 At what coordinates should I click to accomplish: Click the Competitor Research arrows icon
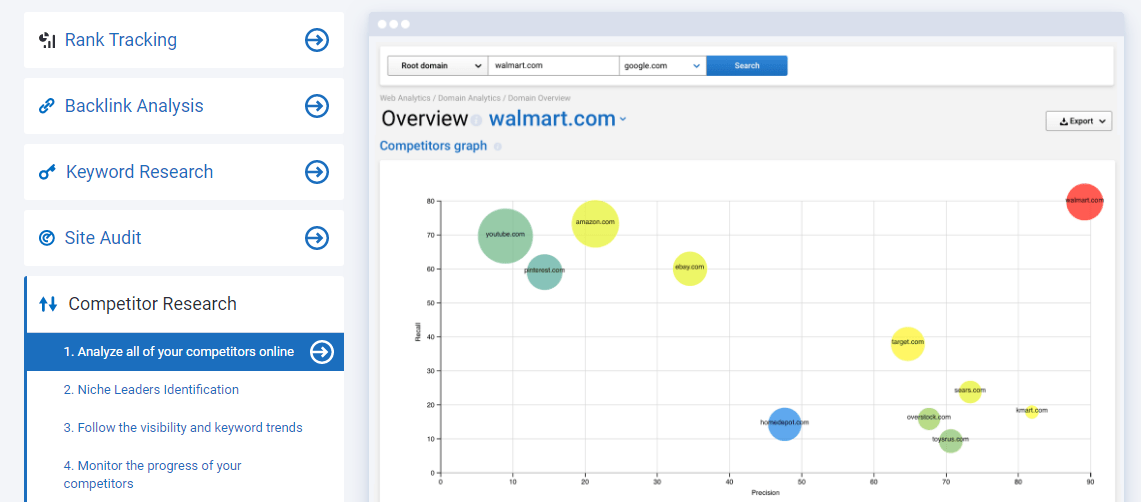48,304
